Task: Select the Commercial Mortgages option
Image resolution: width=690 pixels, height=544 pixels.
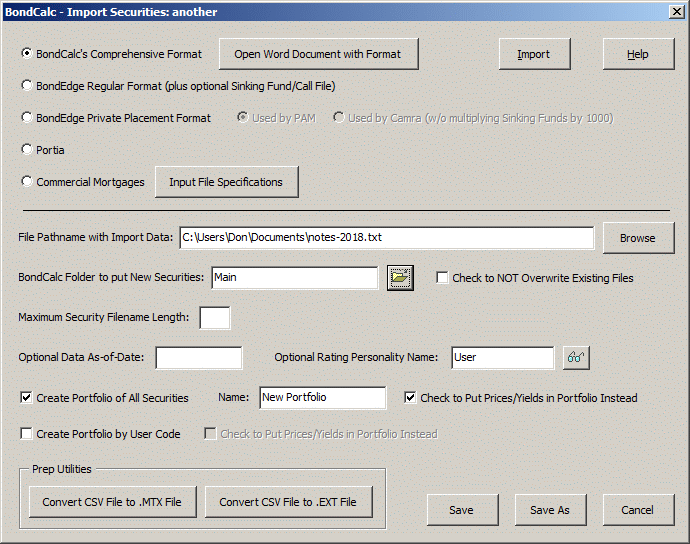Action: click(x=27, y=182)
